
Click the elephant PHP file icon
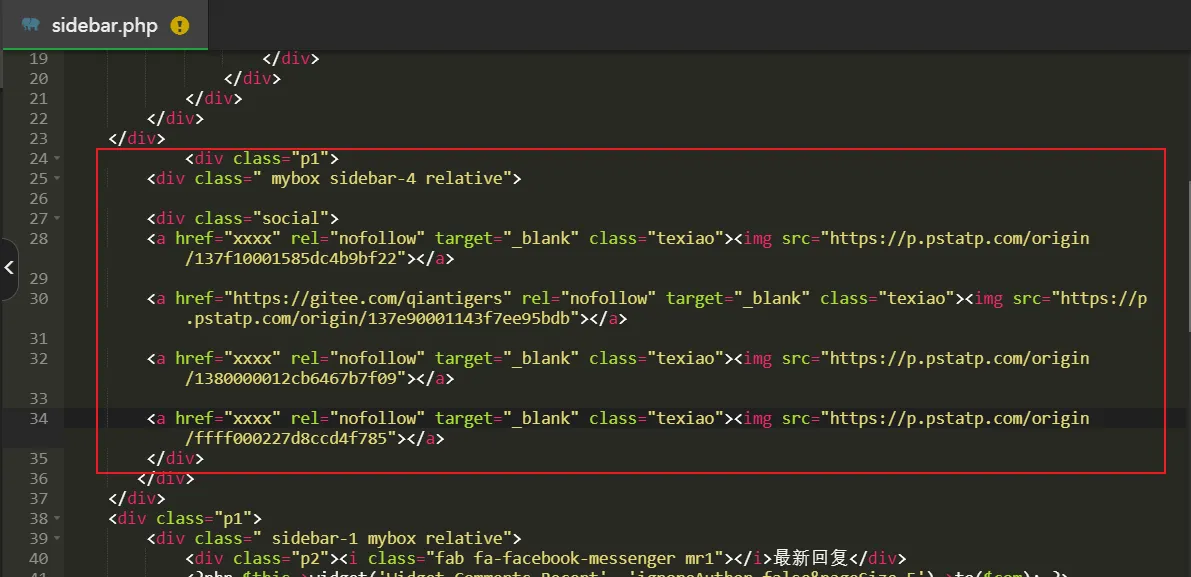[x=30, y=25]
